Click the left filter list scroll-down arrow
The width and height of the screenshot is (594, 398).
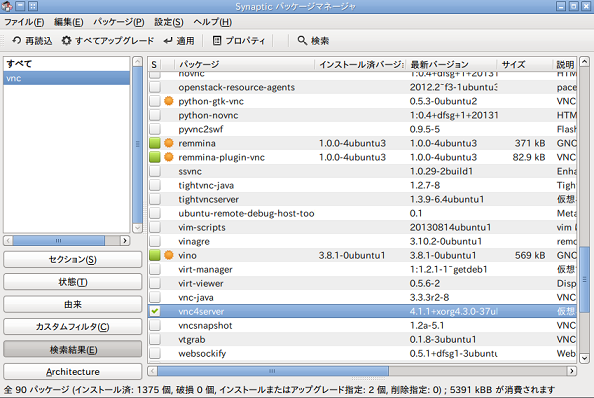pyautogui.click(x=138, y=228)
